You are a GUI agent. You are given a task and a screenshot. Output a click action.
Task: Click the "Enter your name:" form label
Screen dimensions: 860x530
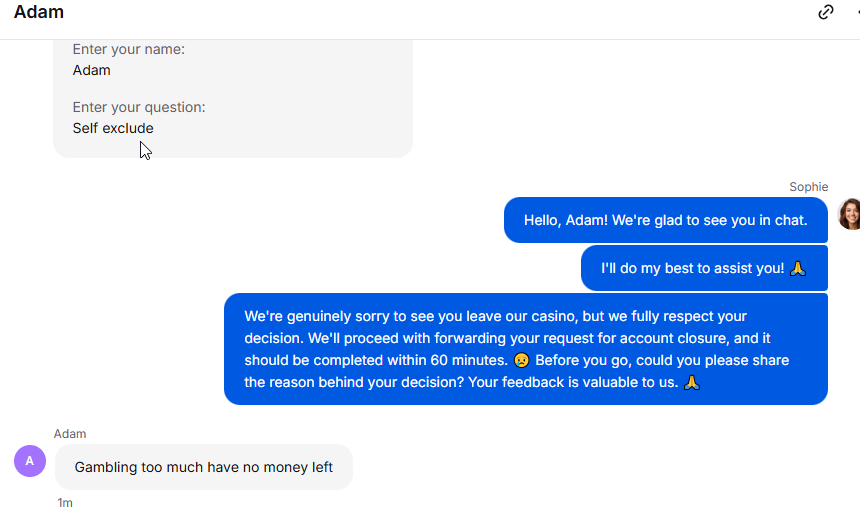[129, 49]
